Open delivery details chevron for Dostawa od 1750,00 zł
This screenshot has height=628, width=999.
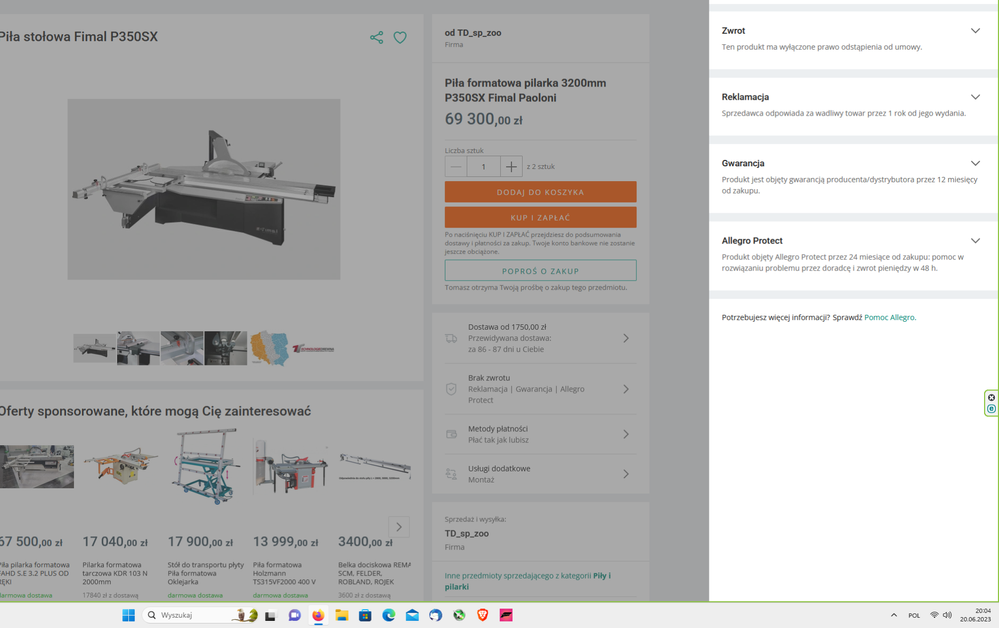point(626,338)
